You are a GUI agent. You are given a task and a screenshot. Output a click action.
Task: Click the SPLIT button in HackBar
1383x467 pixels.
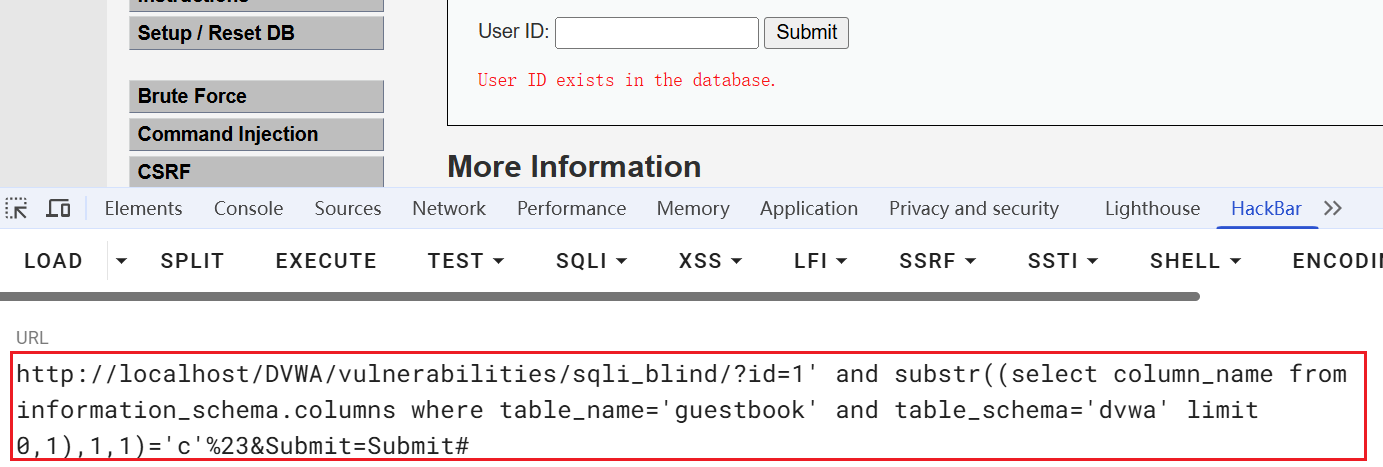[192, 261]
